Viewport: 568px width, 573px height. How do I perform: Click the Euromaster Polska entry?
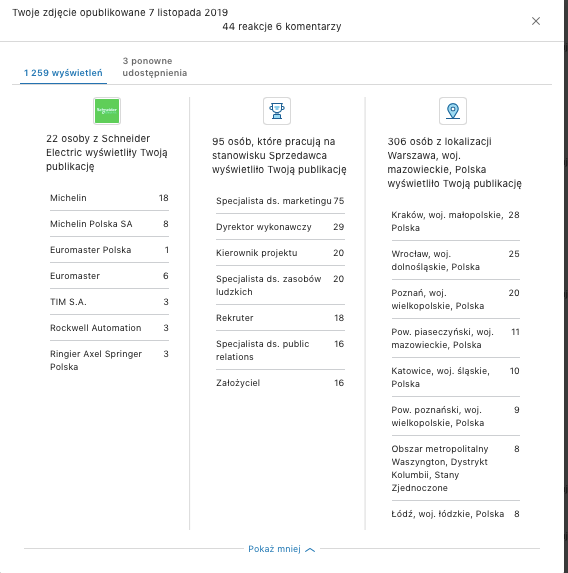pyautogui.click(x=109, y=250)
